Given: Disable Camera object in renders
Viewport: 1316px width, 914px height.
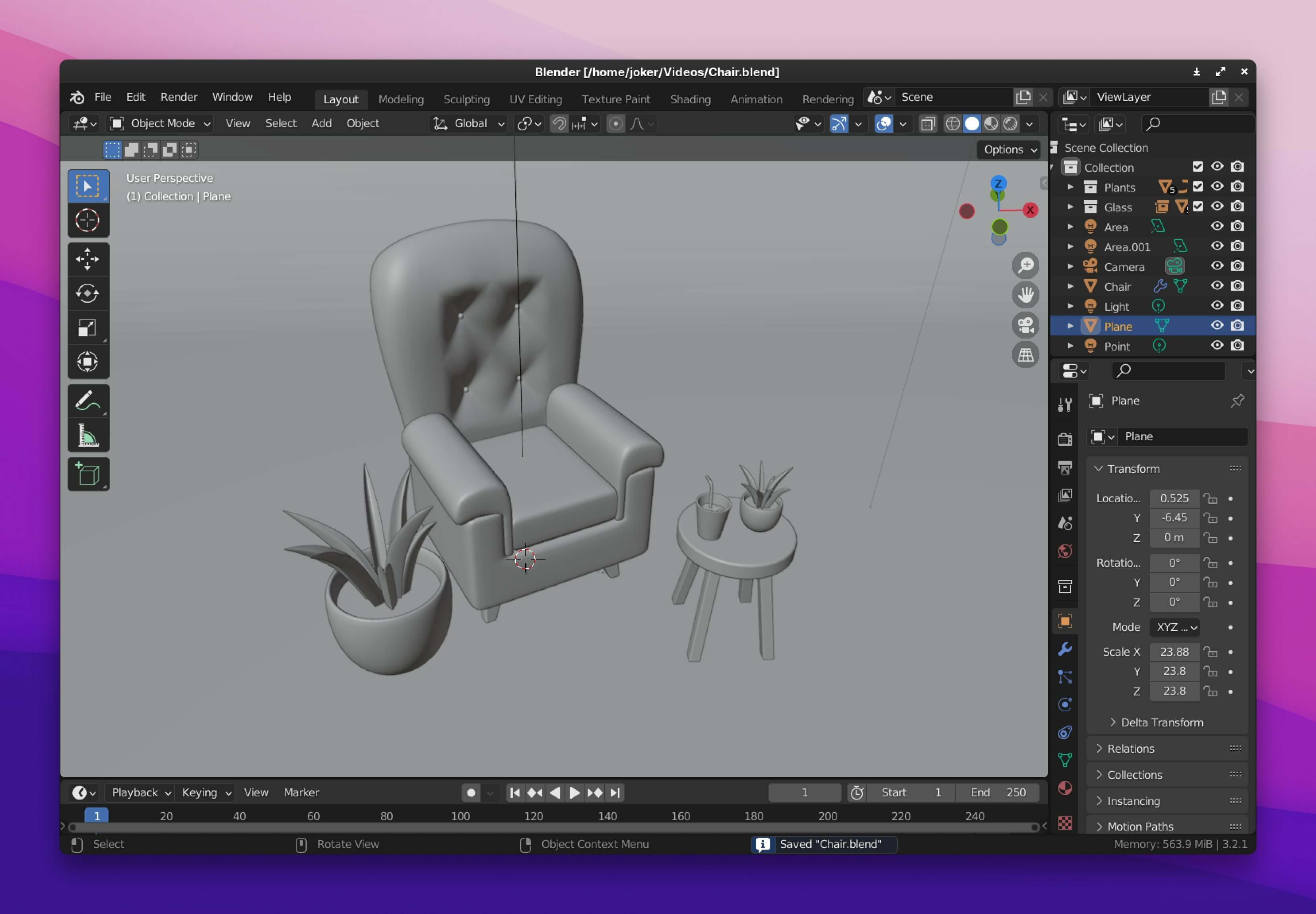Looking at the screenshot, I should click(x=1238, y=266).
